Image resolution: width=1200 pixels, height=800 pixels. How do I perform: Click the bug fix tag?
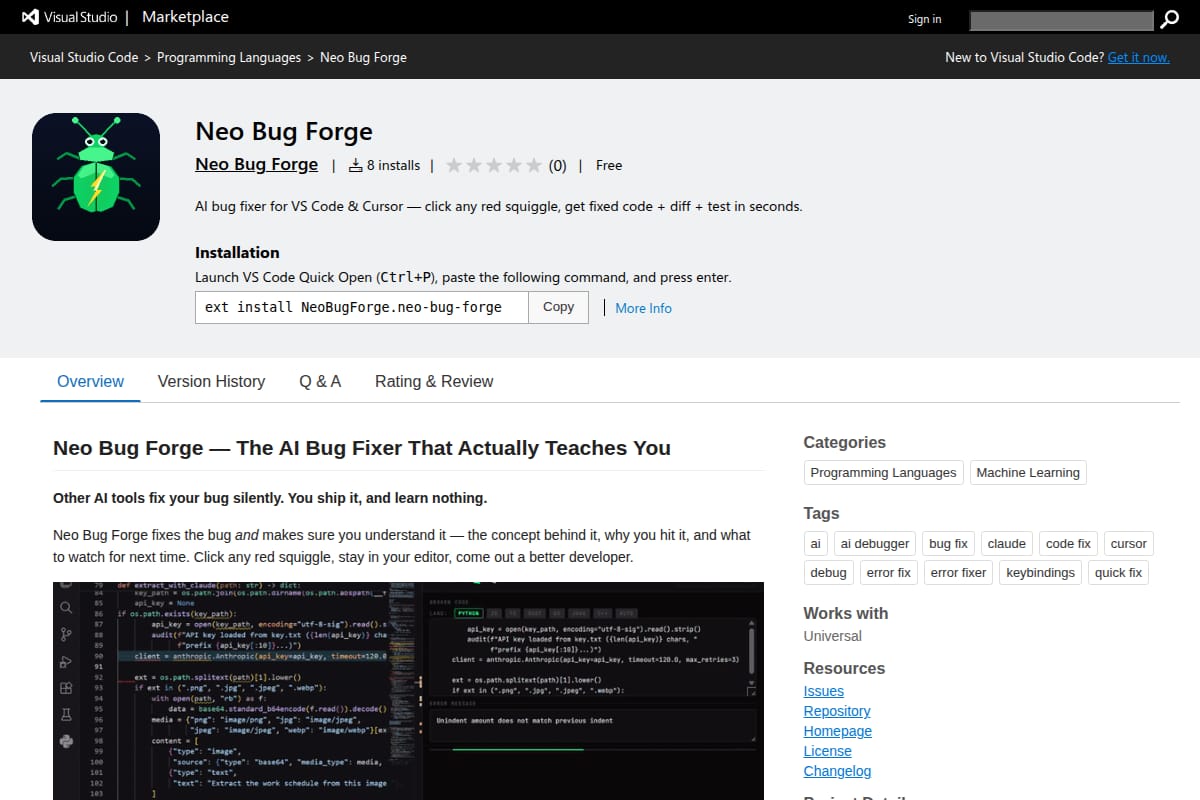(948, 543)
